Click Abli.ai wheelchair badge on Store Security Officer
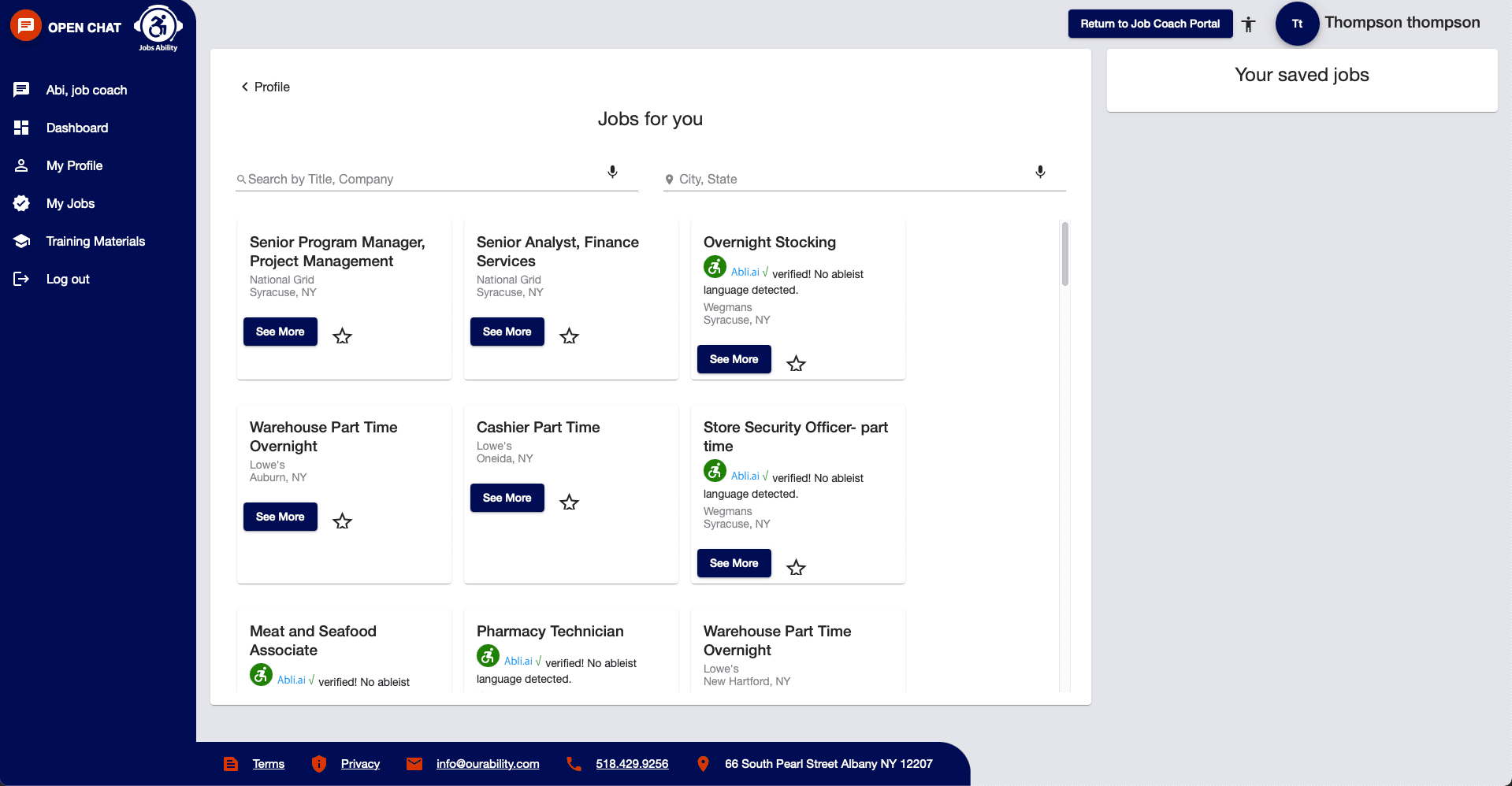The image size is (1512, 786). point(715,471)
